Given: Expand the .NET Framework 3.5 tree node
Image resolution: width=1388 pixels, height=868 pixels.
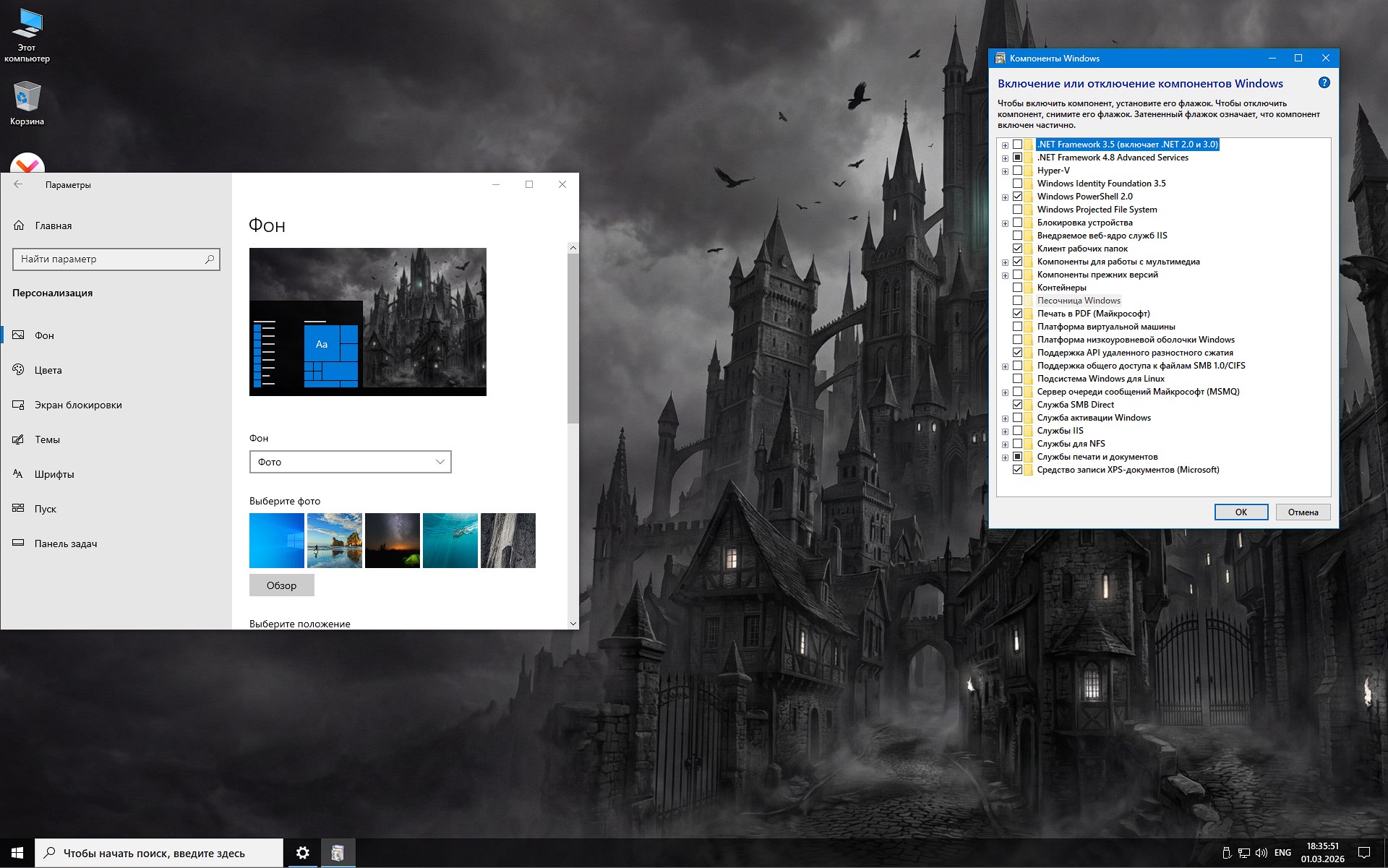Looking at the screenshot, I should point(1005,145).
